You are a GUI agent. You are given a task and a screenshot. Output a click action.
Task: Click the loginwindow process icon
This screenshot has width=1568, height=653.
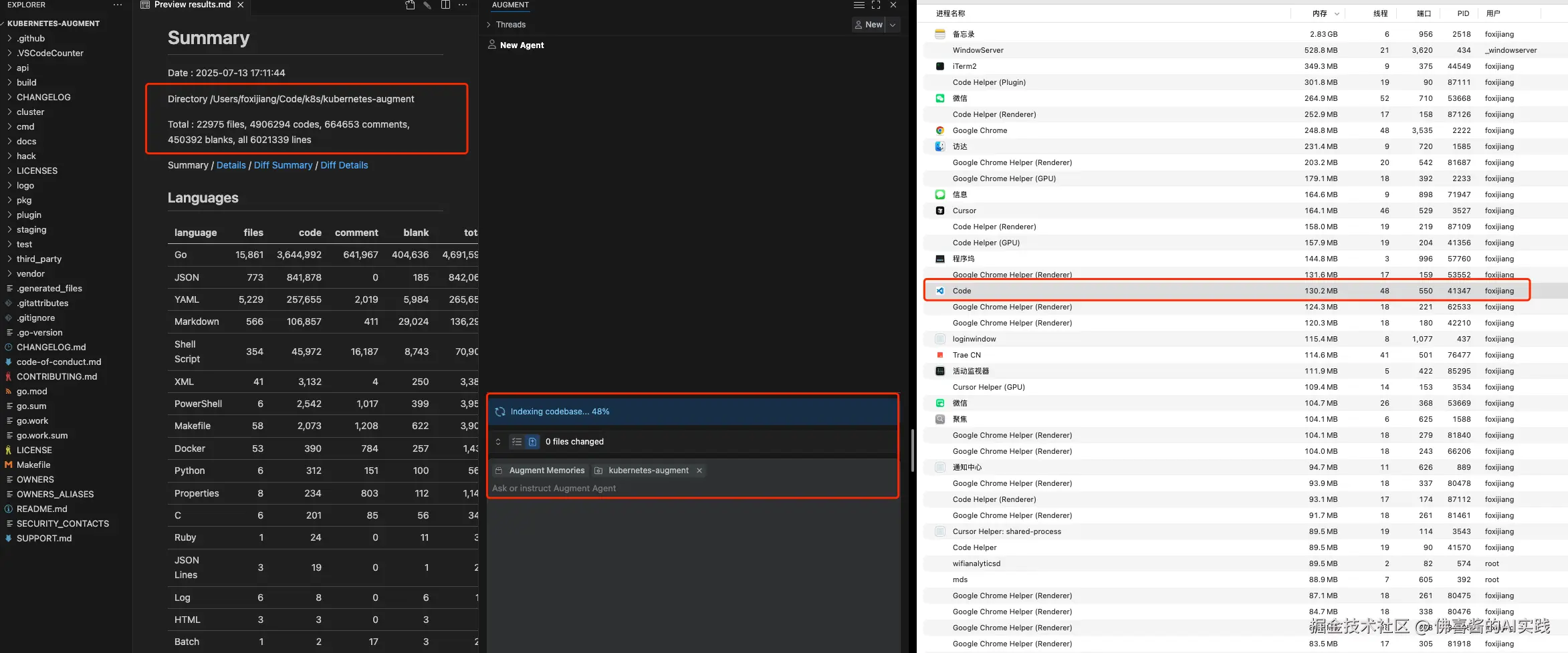click(940, 339)
